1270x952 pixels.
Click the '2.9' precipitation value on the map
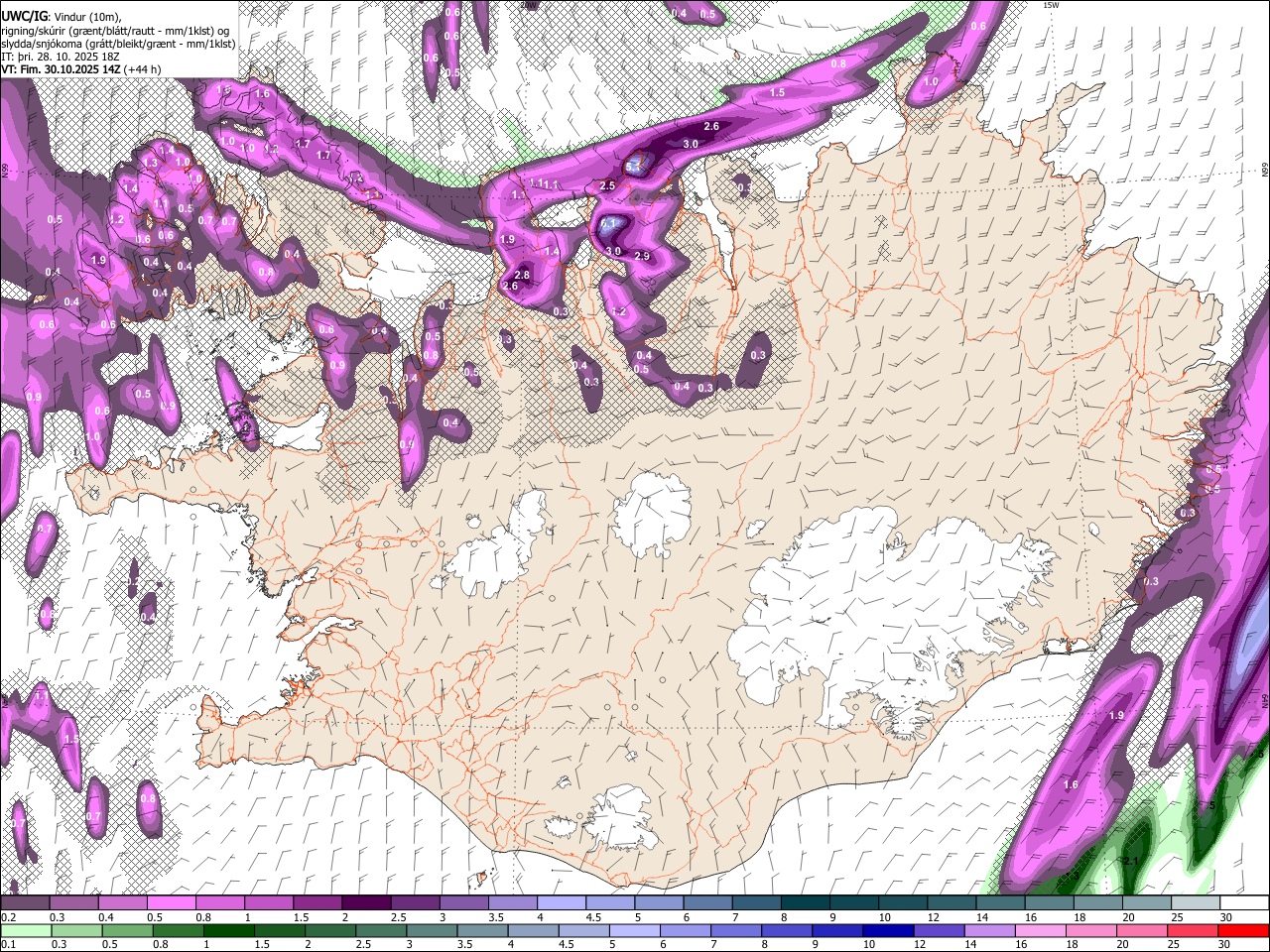pos(642,256)
